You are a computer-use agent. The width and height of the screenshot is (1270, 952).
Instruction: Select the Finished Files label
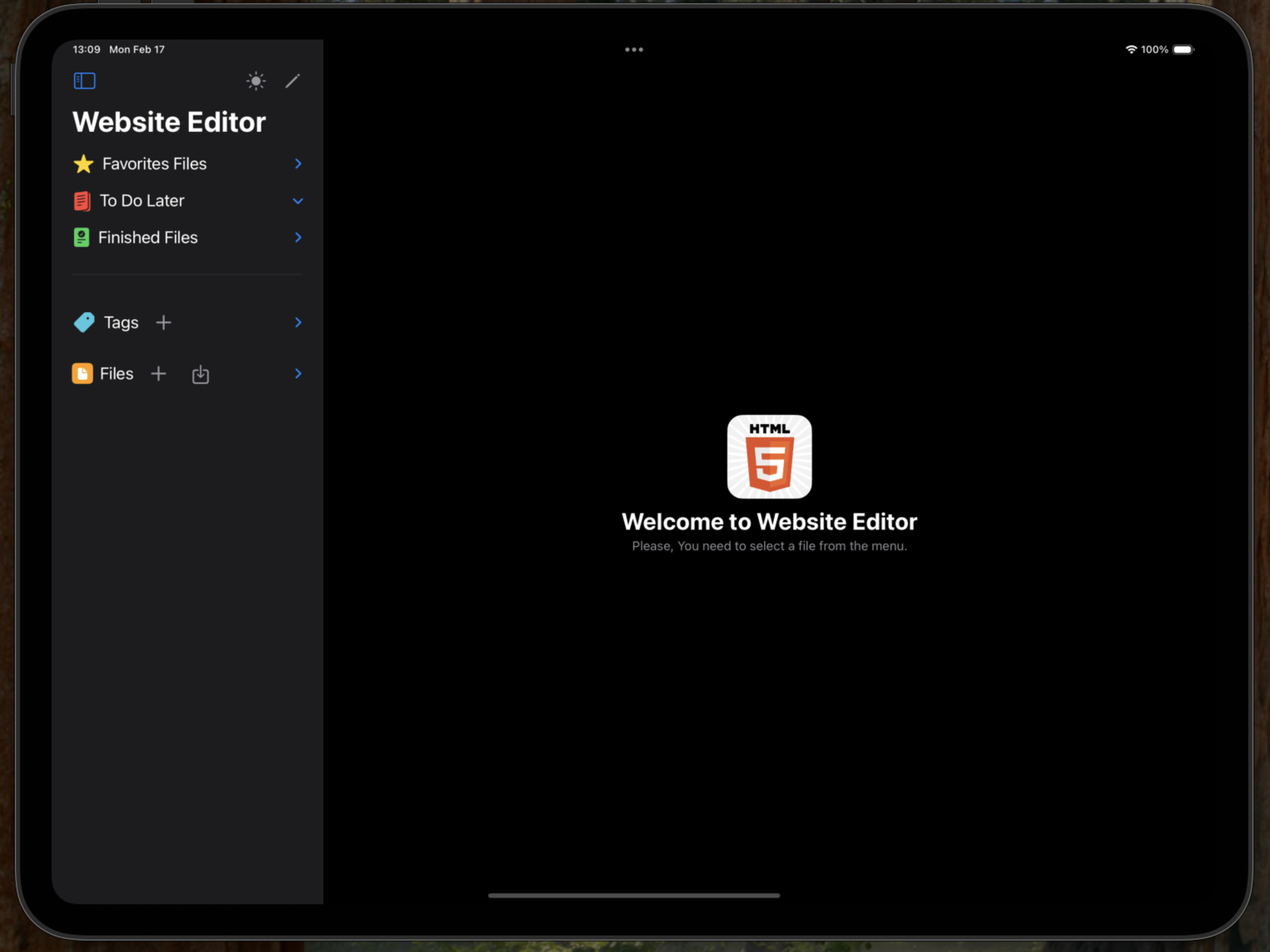click(148, 237)
